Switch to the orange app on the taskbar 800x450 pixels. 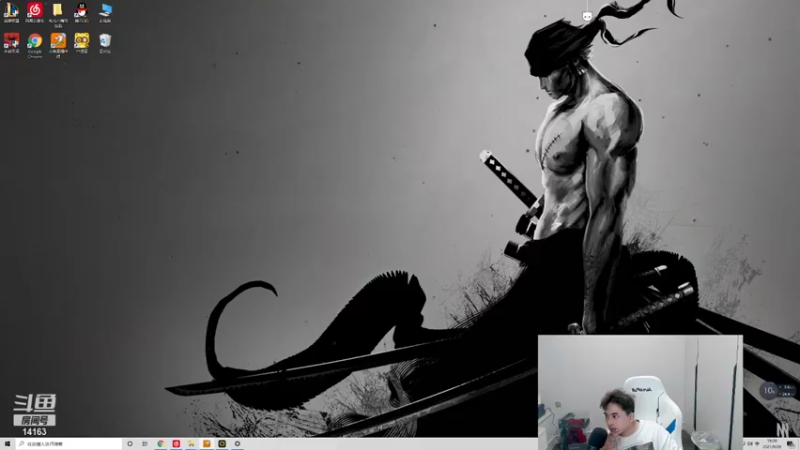(207, 444)
